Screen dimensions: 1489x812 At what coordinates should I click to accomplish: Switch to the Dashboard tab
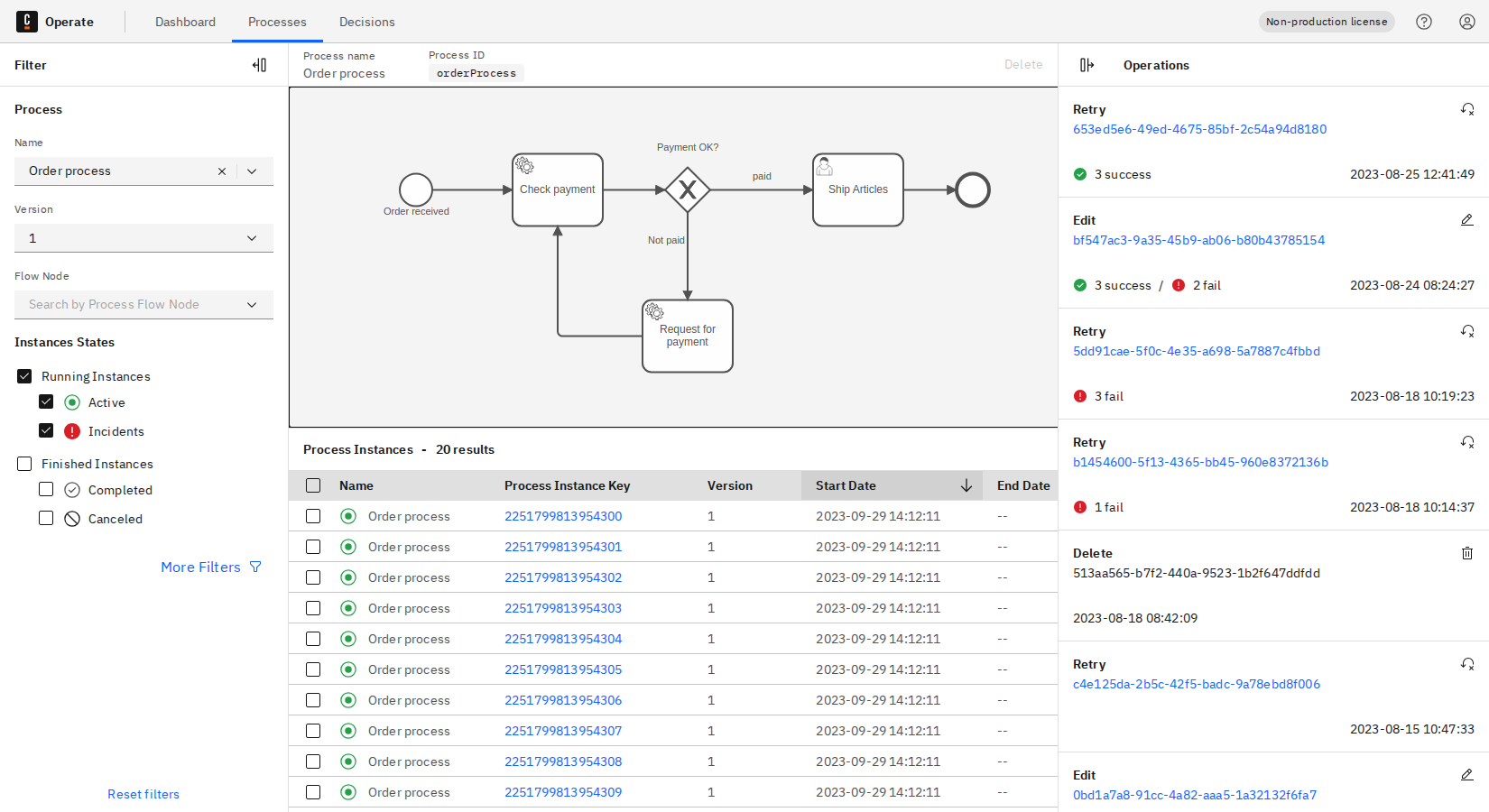click(x=185, y=22)
